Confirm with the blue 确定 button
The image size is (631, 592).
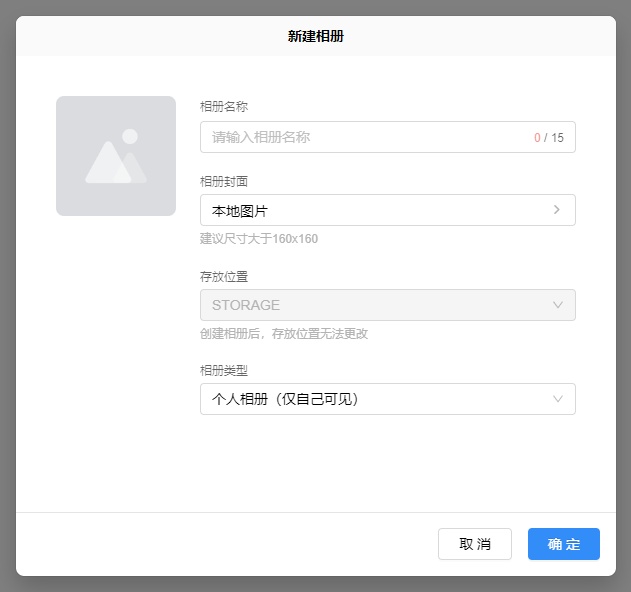coord(563,544)
